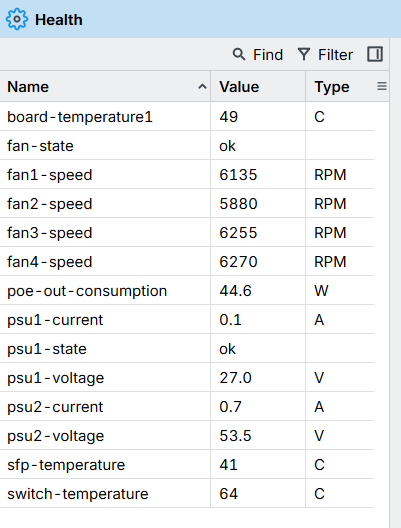This screenshot has height=528, width=401.
Task: Click the Filter funnel icon
Action: pyautogui.click(x=304, y=54)
